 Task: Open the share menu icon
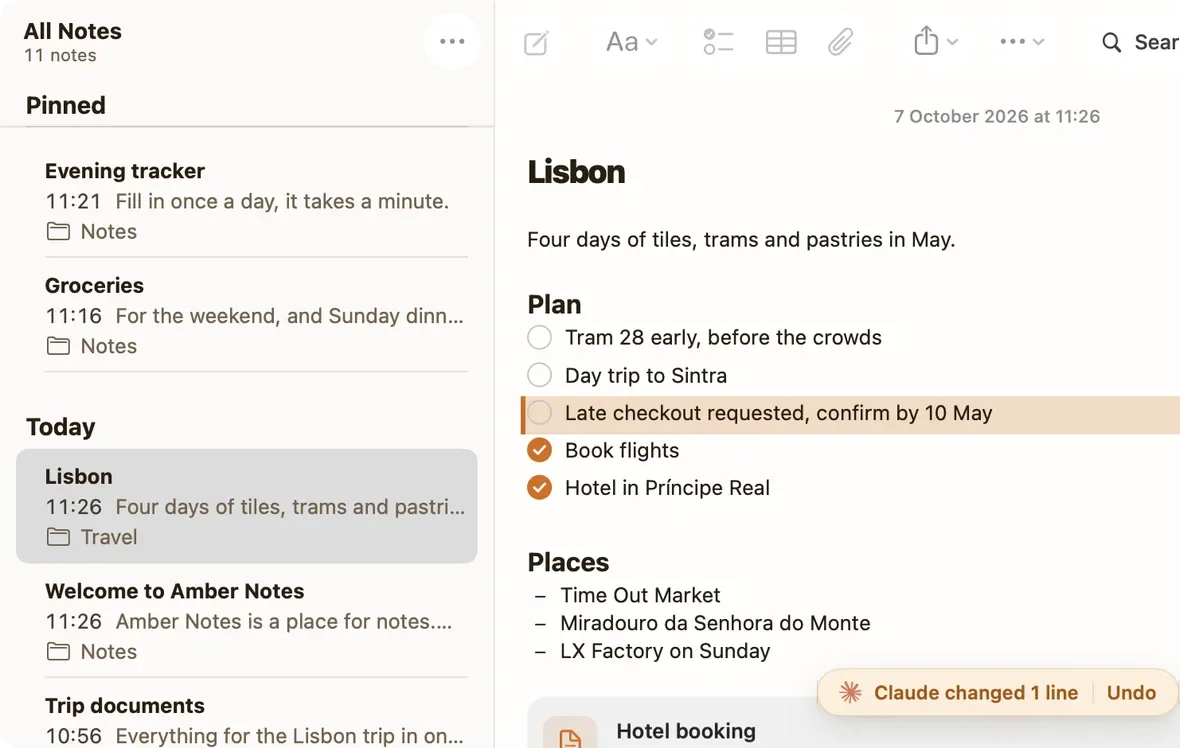tap(926, 41)
